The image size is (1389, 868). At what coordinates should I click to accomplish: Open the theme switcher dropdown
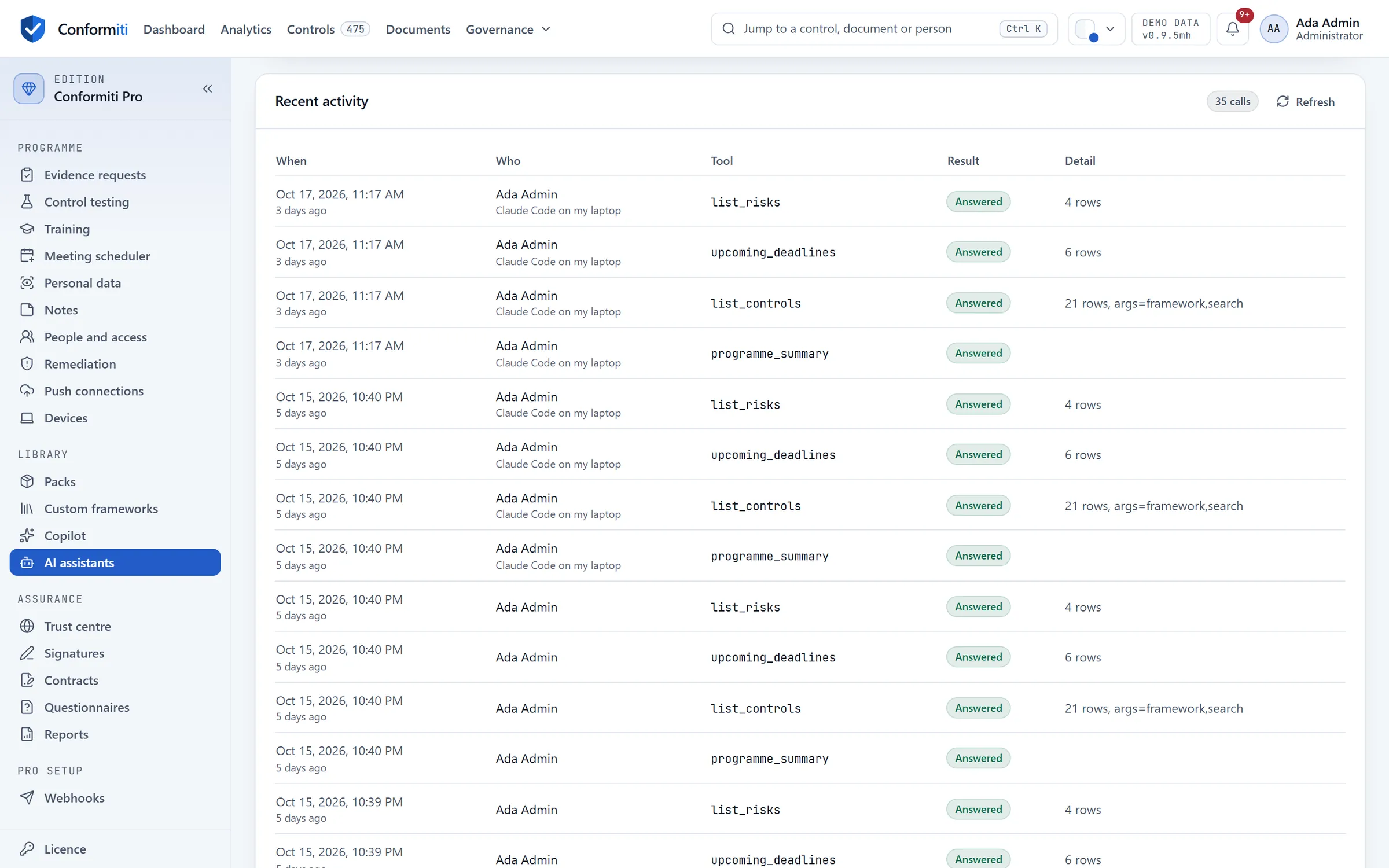pyautogui.click(x=1096, y=29)
